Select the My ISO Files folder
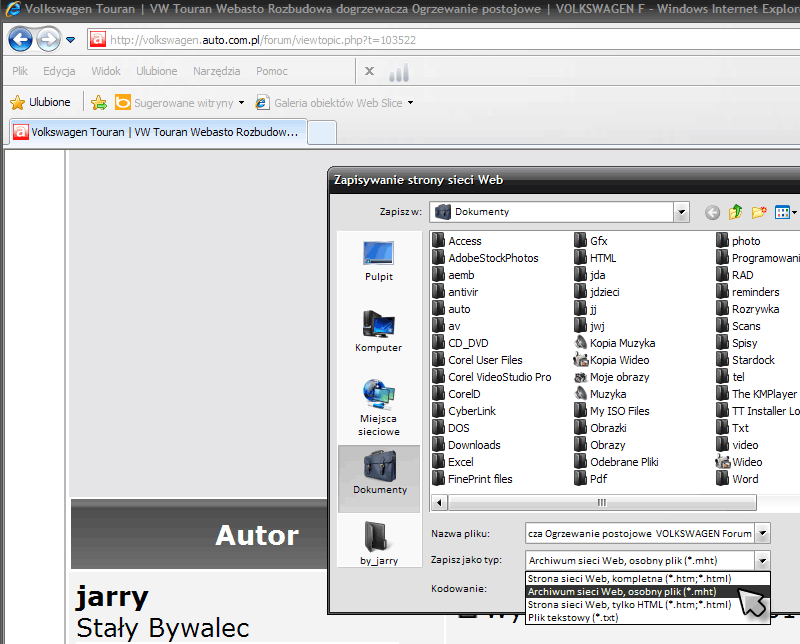Viewport: 800px width, 644px height. click(612, 411)
